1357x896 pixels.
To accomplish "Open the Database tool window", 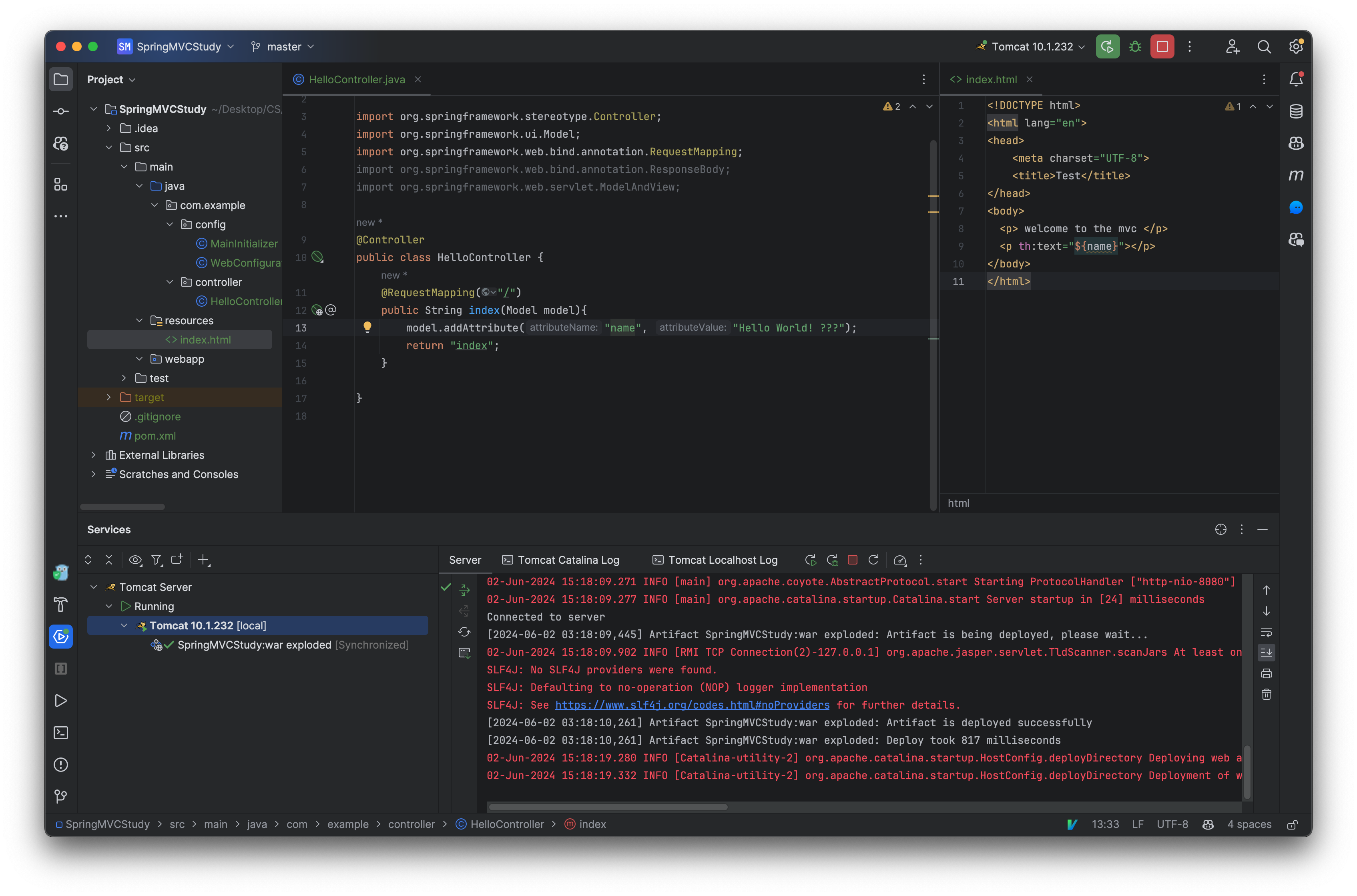I will (x=1296, y=111).
